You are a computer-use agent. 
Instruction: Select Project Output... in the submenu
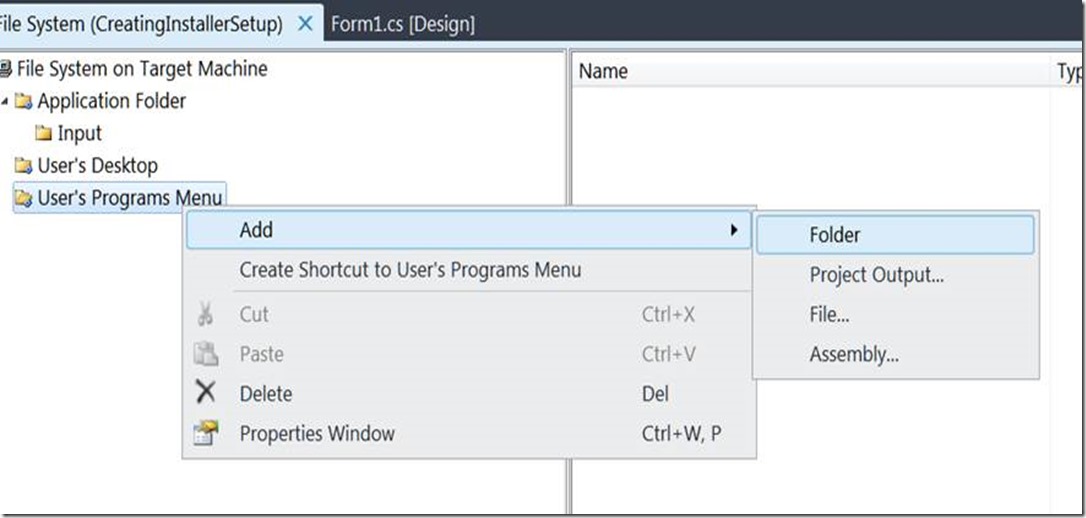(x=876, y=275)
